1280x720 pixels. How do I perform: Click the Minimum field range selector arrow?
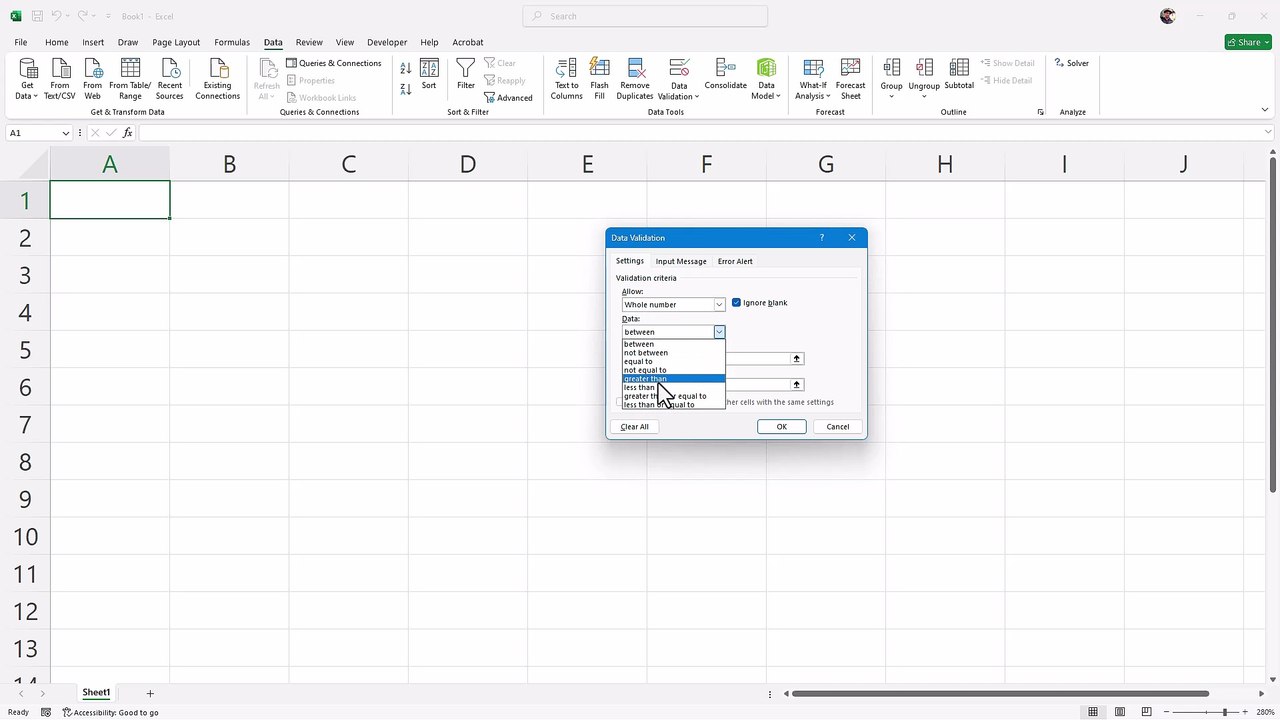797,358
